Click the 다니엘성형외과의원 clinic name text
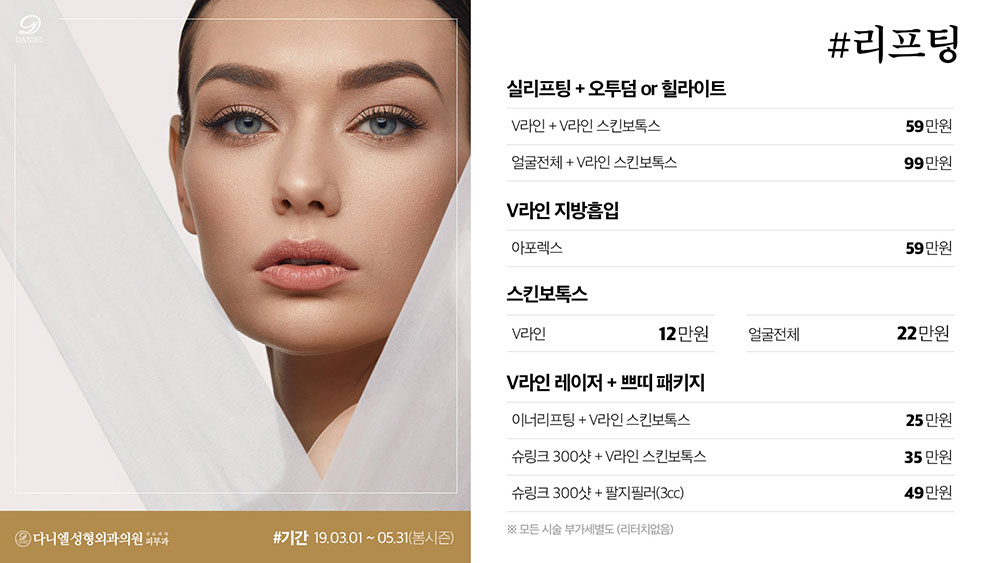Viewport: 1000px width, 563px height. pos(88,539)
